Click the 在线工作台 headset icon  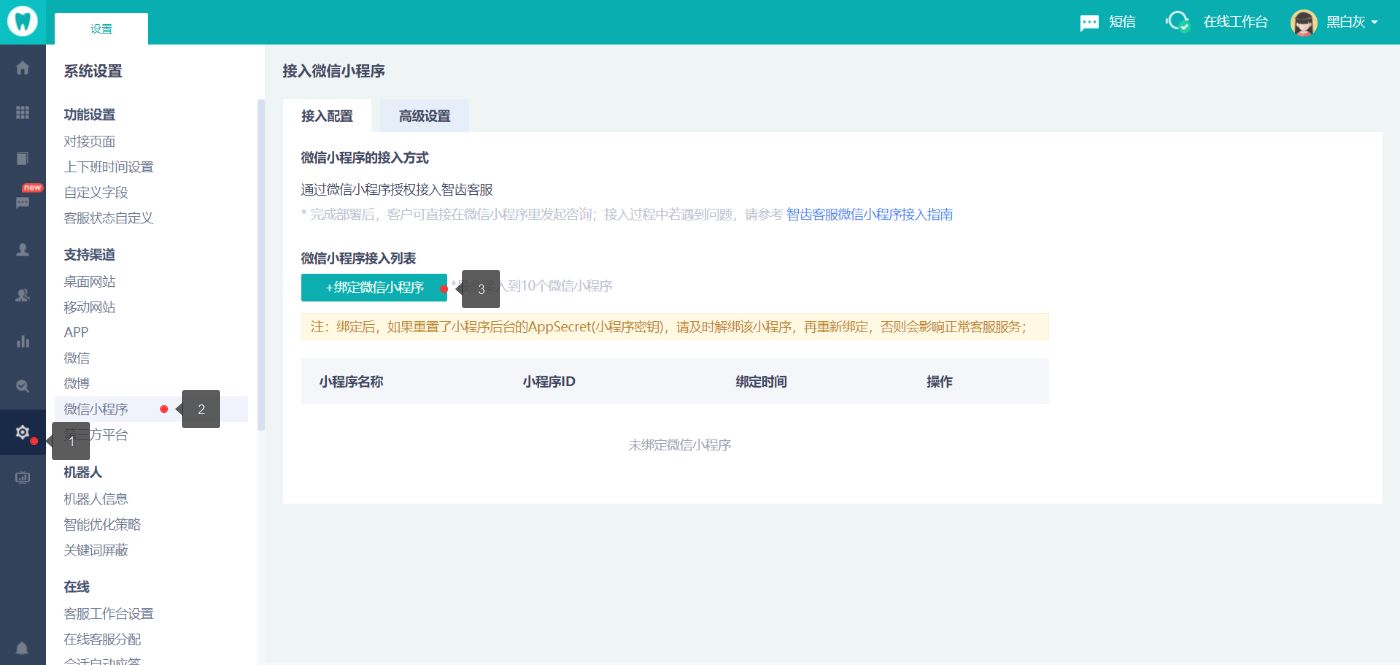point(1179,22)
